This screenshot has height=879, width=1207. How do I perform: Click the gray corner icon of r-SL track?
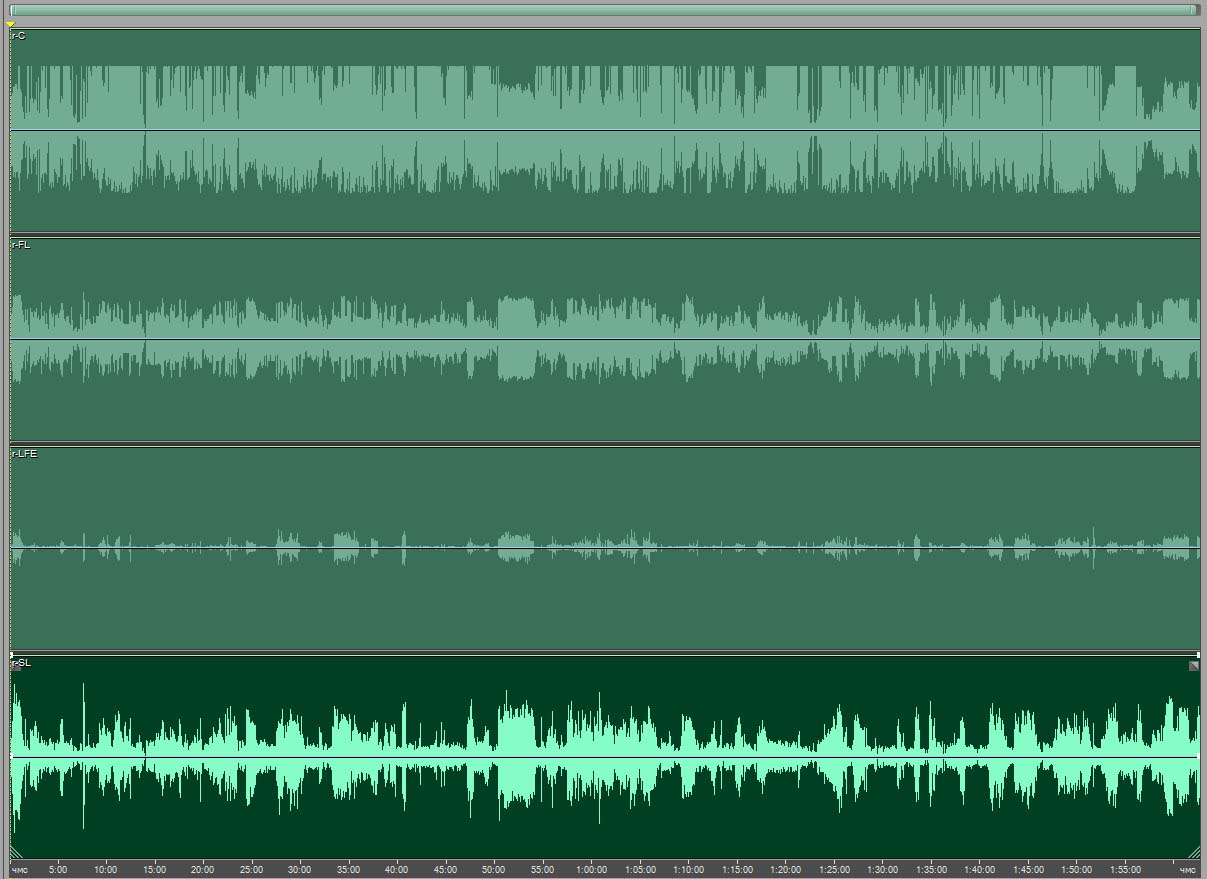1193,665
